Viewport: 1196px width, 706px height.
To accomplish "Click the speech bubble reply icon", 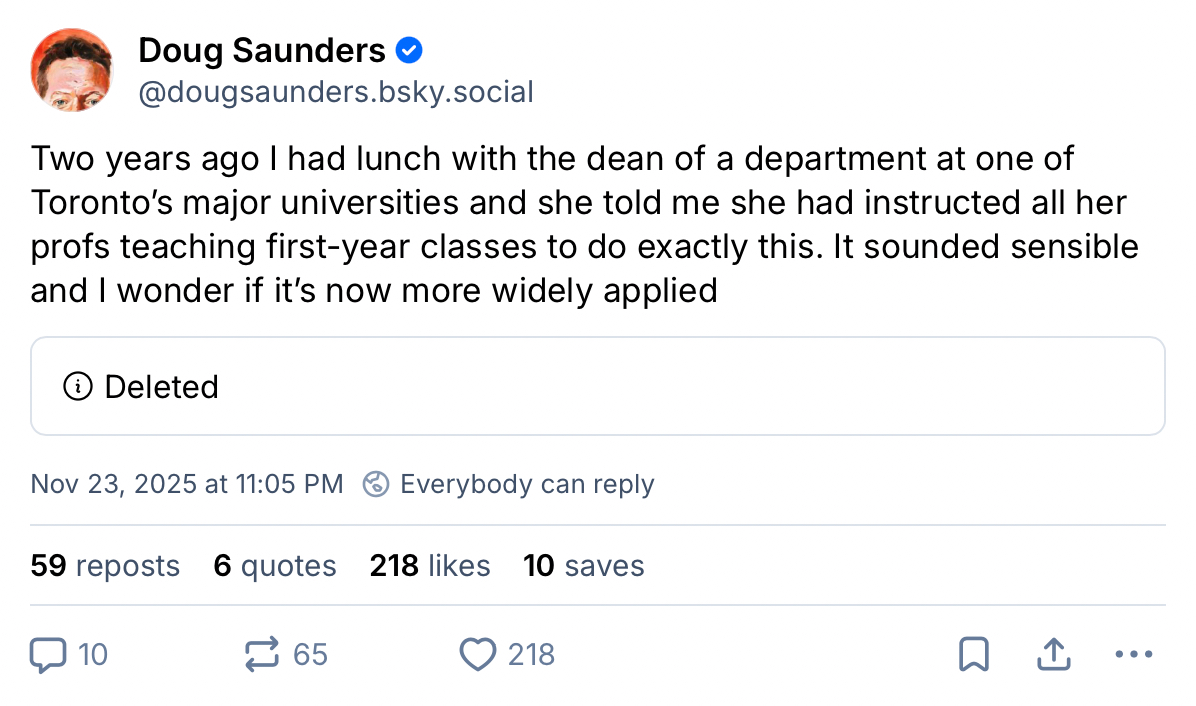I will coord(47,655).
